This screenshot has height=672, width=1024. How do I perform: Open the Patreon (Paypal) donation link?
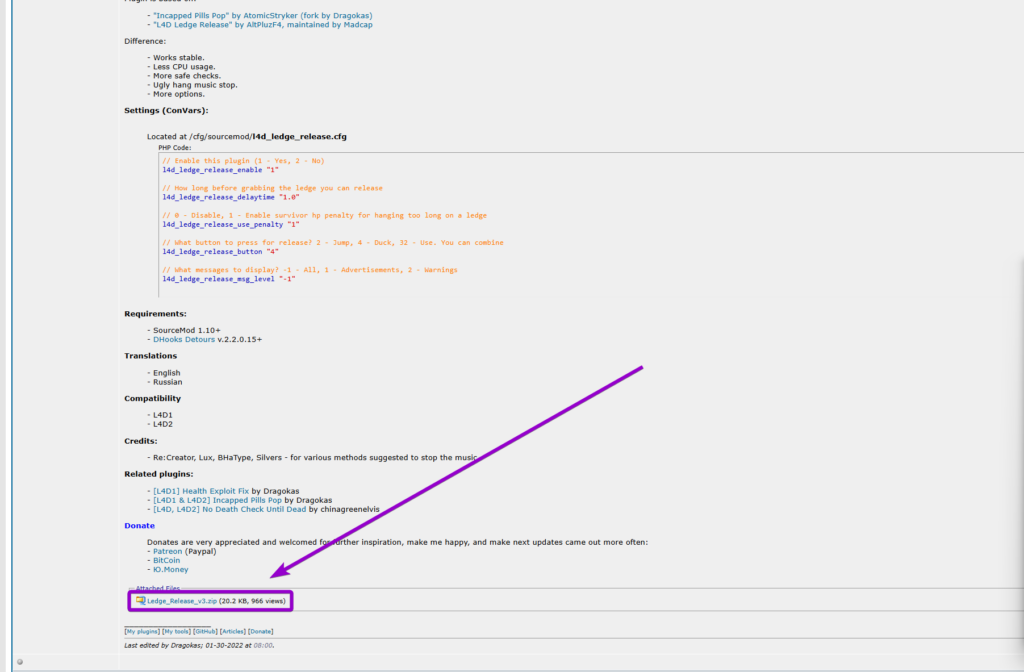coord(166,550)
